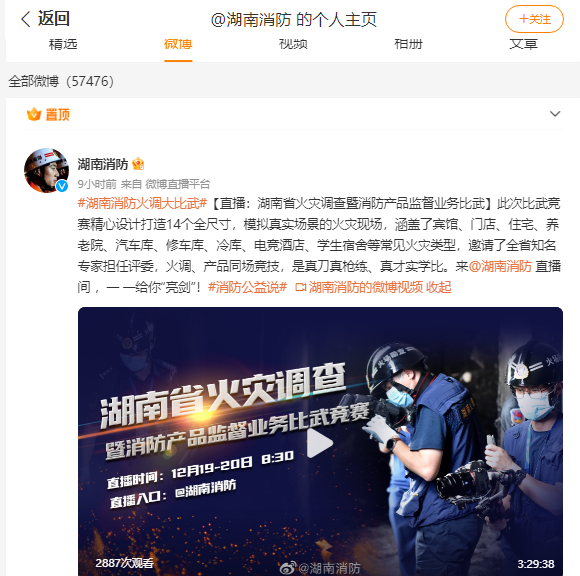This screenshot has height=576, width=580.
Task: Go back using the 返回 arrow
Action: (45, 18)
